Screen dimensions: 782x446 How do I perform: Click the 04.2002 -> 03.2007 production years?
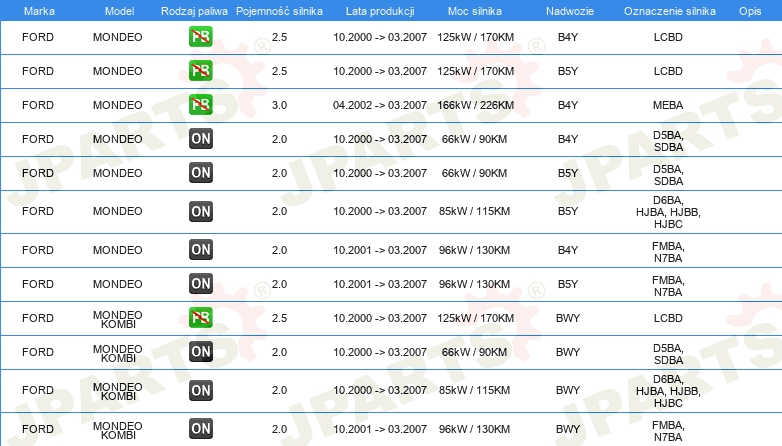click(380, 105)
